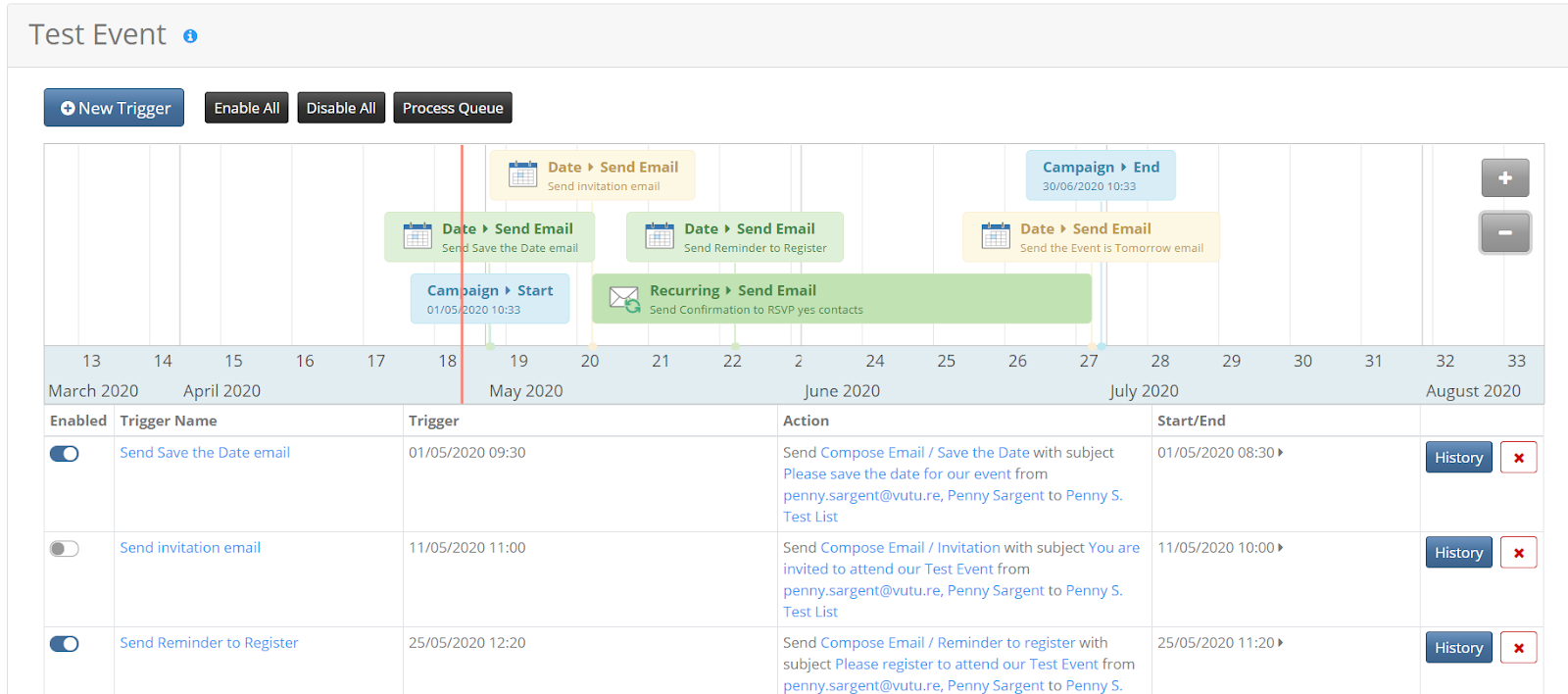The height and width of the screenshot is (694, 1568).
Task: Click calendar icon on Send invitation email block
Action: [522, 174]
